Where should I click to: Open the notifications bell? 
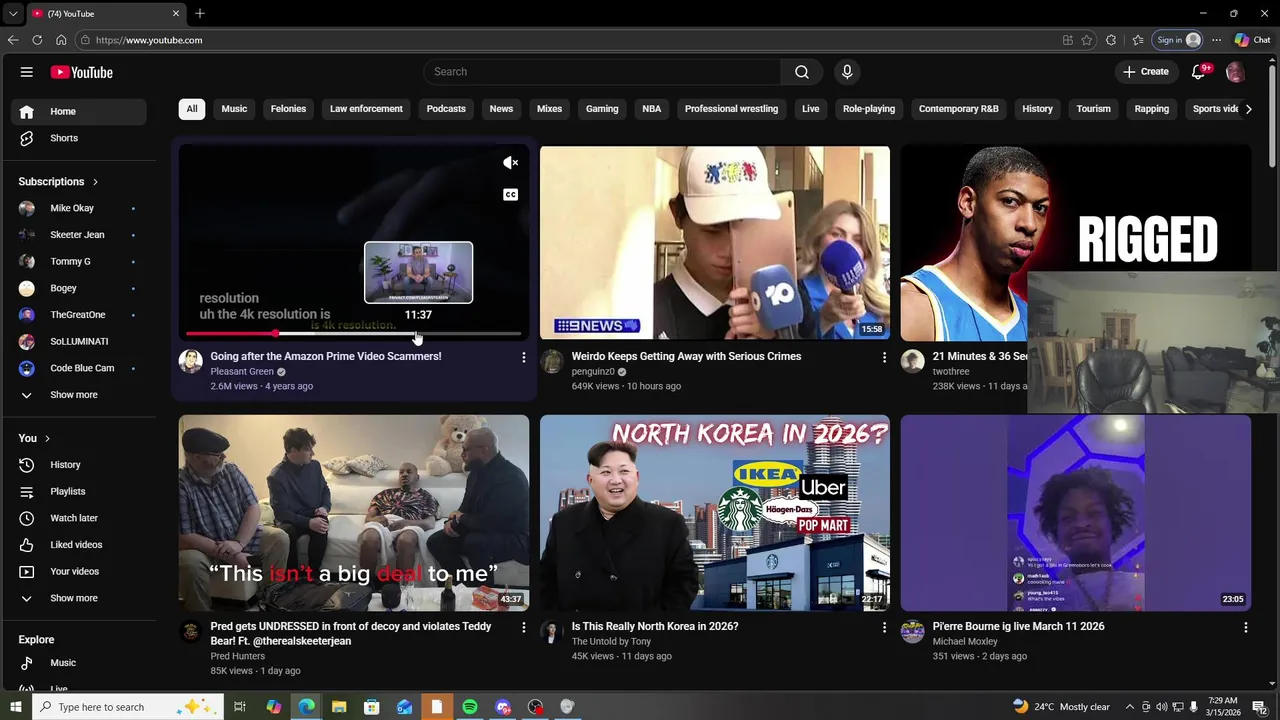1199,72
